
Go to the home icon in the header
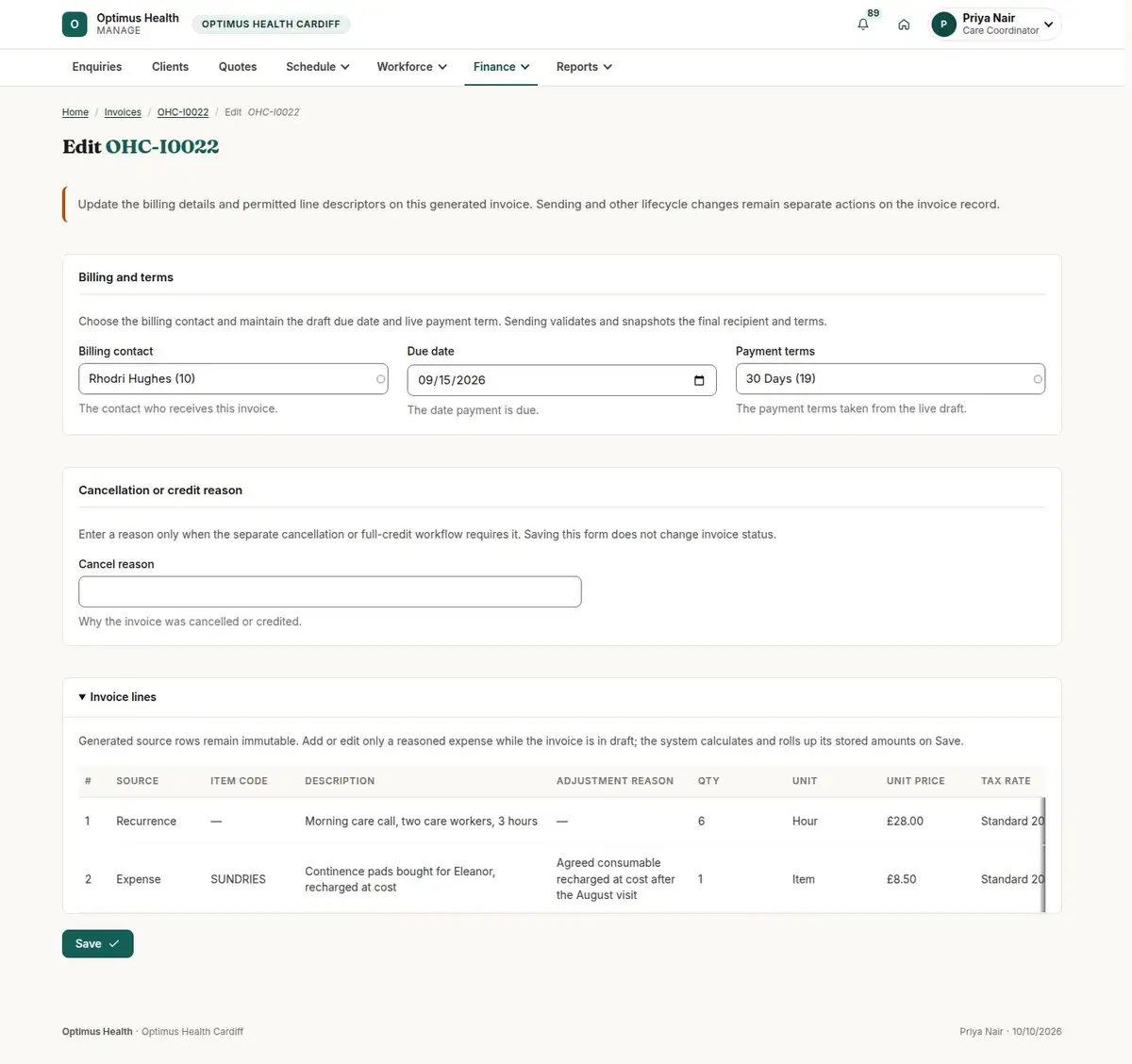(904, 25)
